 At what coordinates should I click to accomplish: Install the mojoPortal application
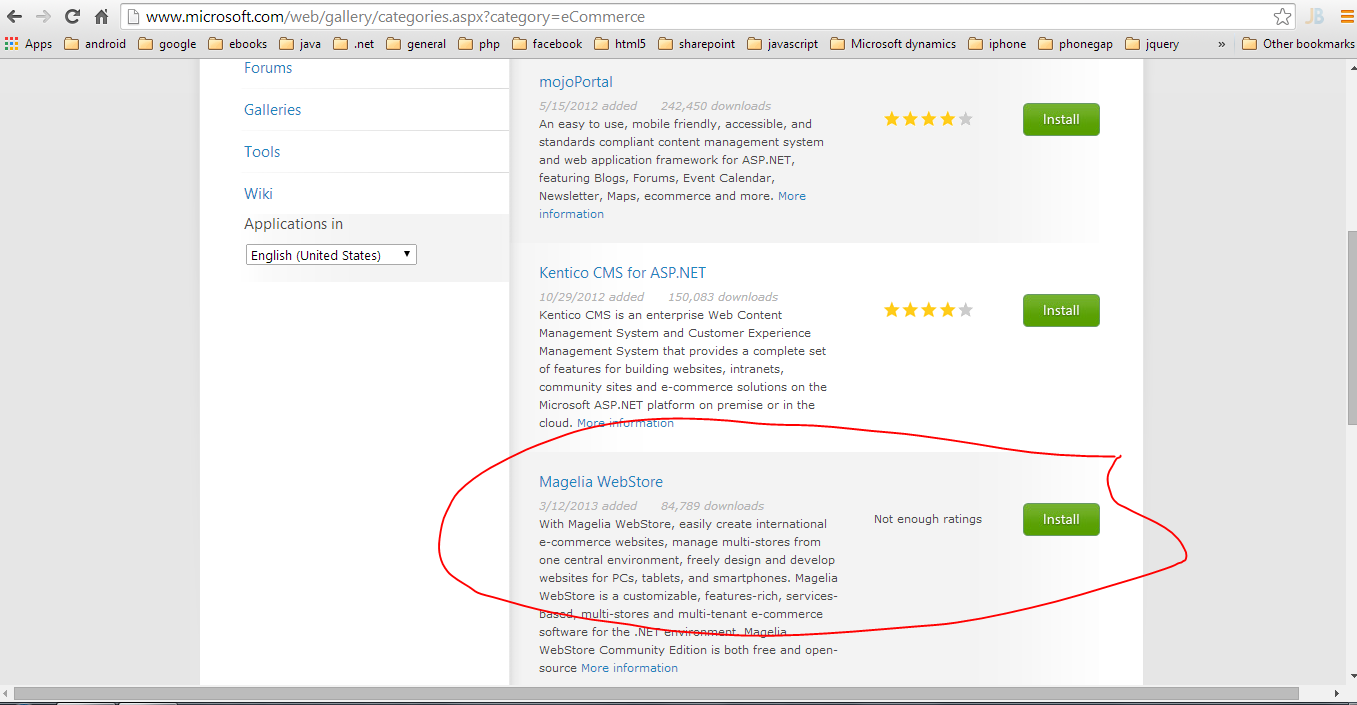coord(1061,119)
